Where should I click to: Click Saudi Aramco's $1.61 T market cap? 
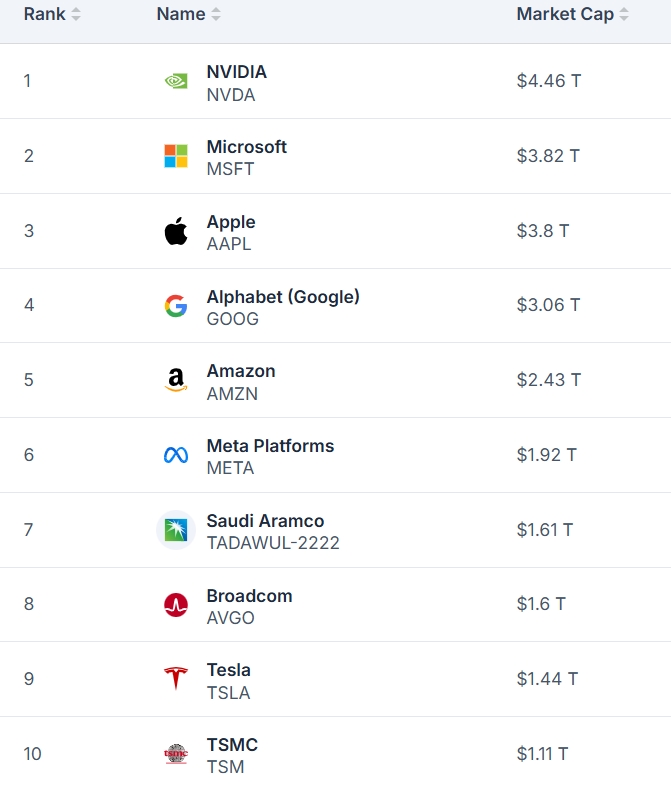coord(546,530)
